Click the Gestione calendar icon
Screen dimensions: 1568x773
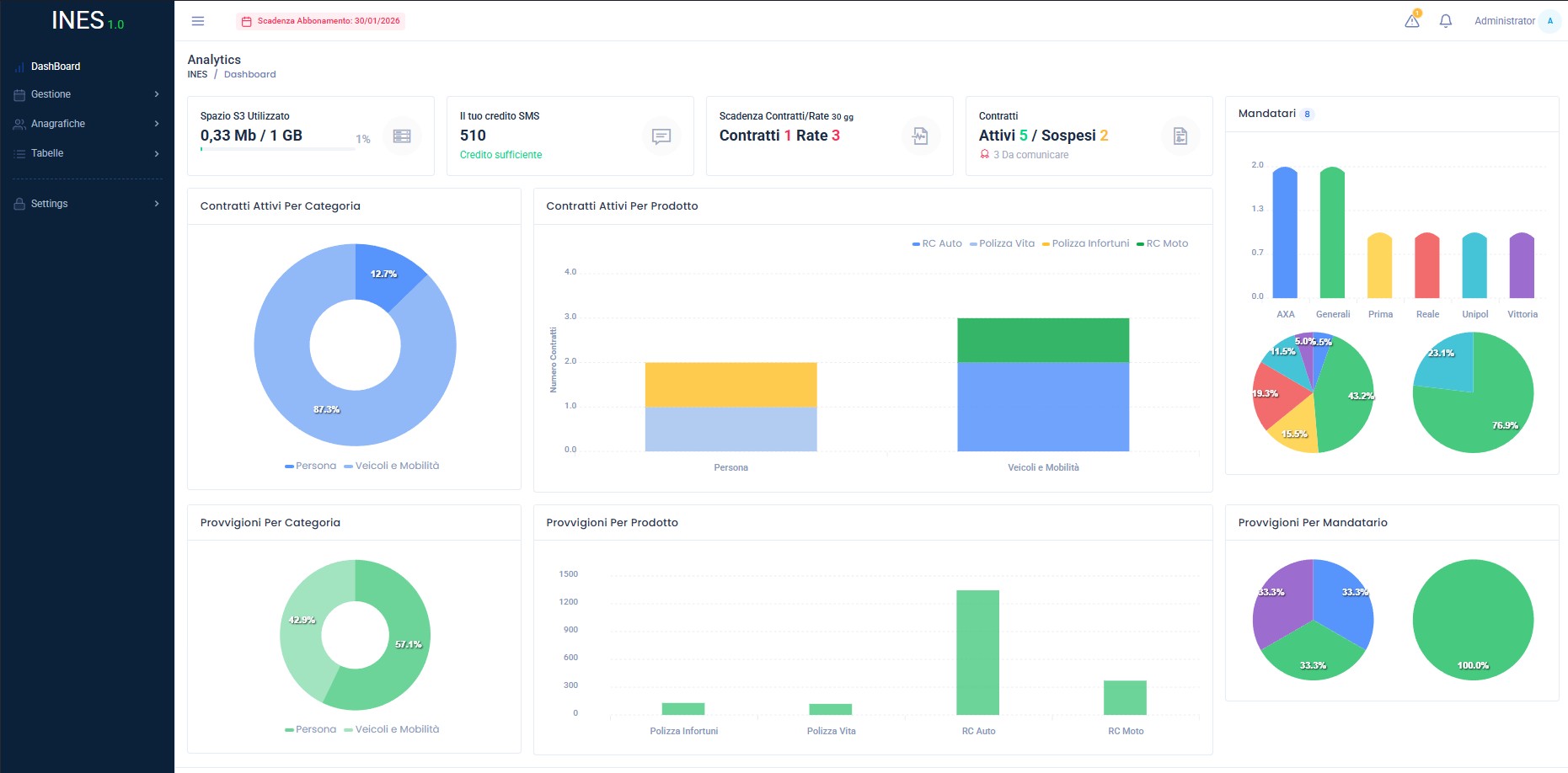click(18, 94)
